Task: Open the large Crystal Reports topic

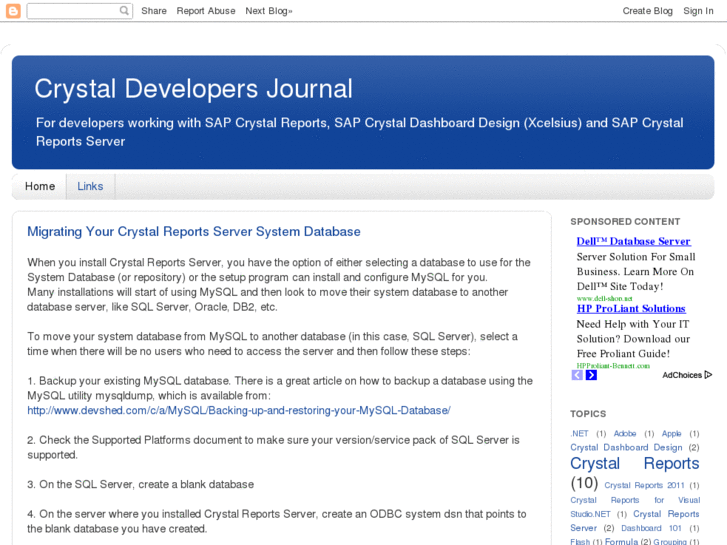Action: [635, 463]
